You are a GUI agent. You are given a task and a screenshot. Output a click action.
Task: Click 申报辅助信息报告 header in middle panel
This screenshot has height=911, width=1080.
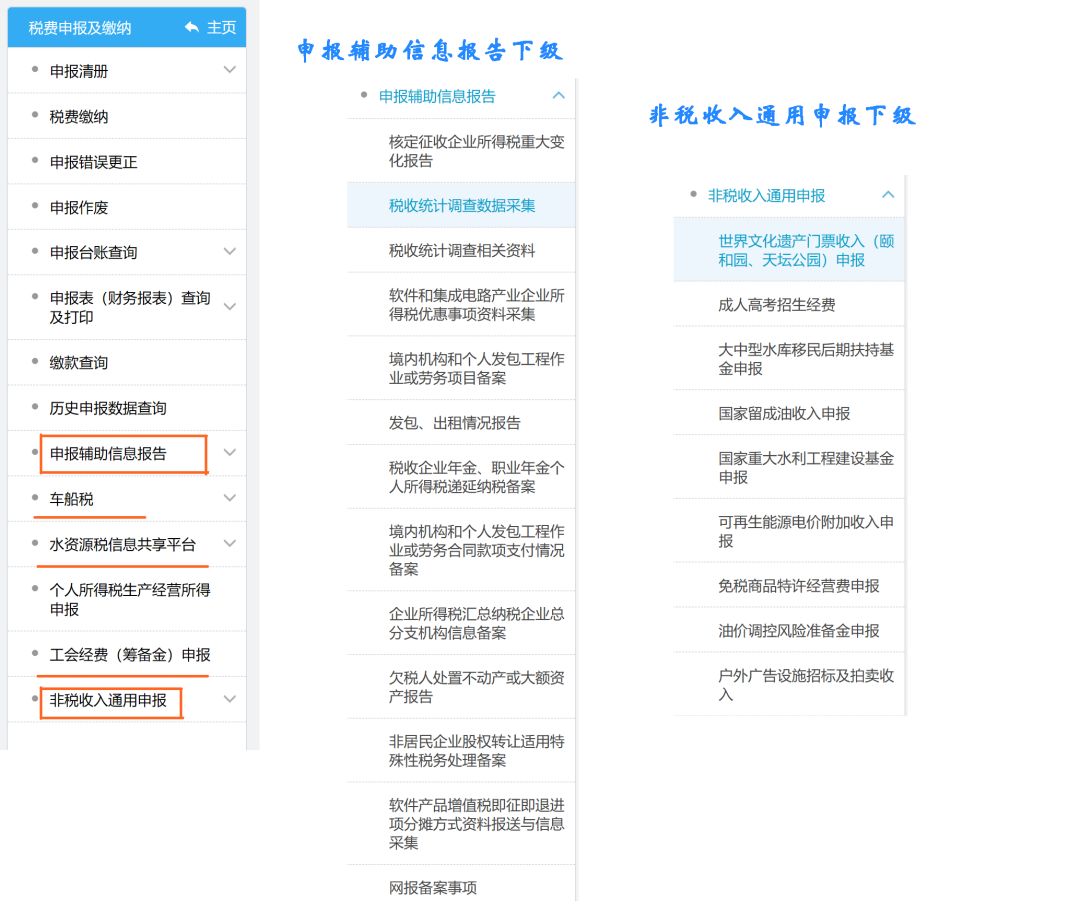pyautogui.click(x=437, y=96)
